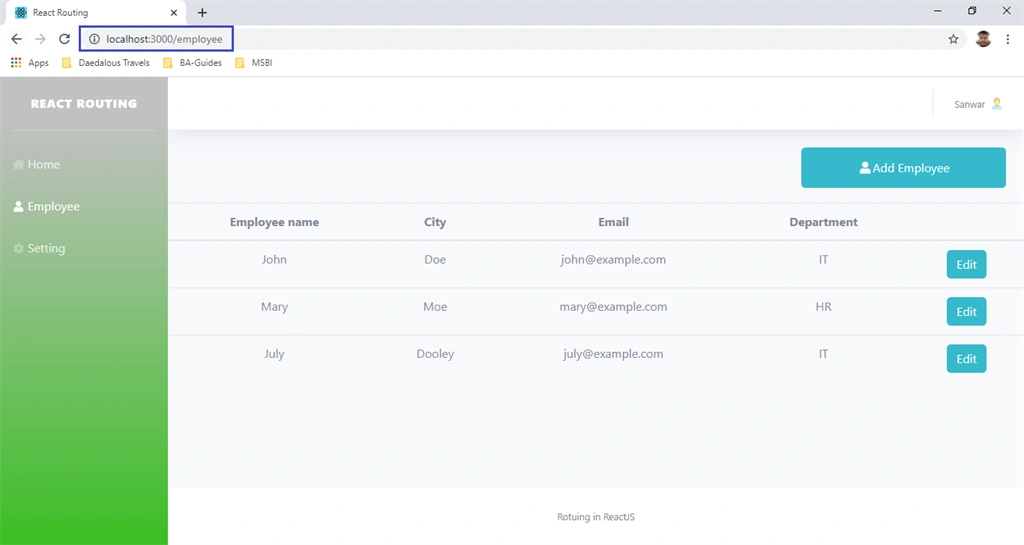
Task: Open the MSBI bookmark folder
Action: [x=253, y=63]
